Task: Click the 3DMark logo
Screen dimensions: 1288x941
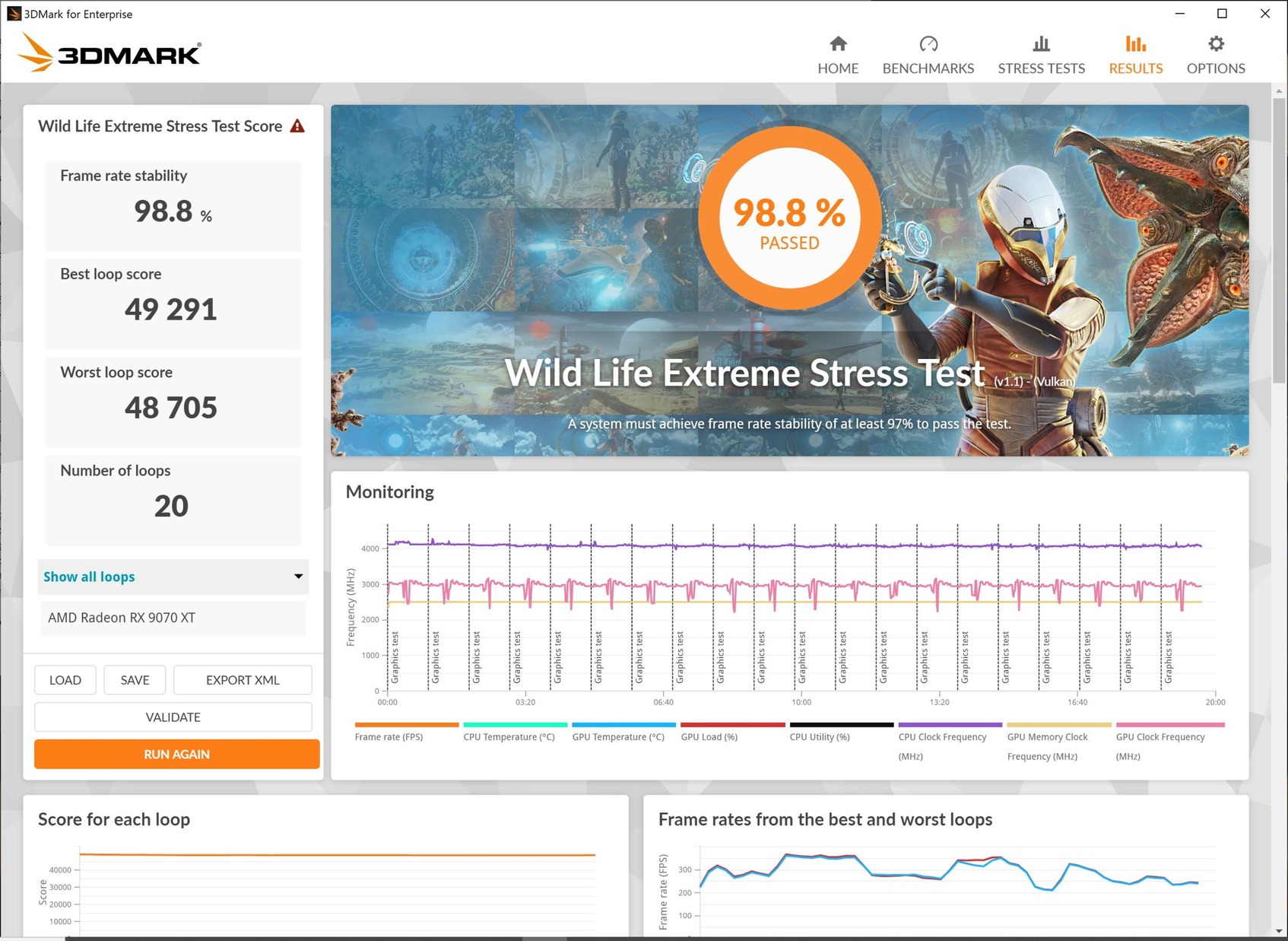Action: click(110, 53)
